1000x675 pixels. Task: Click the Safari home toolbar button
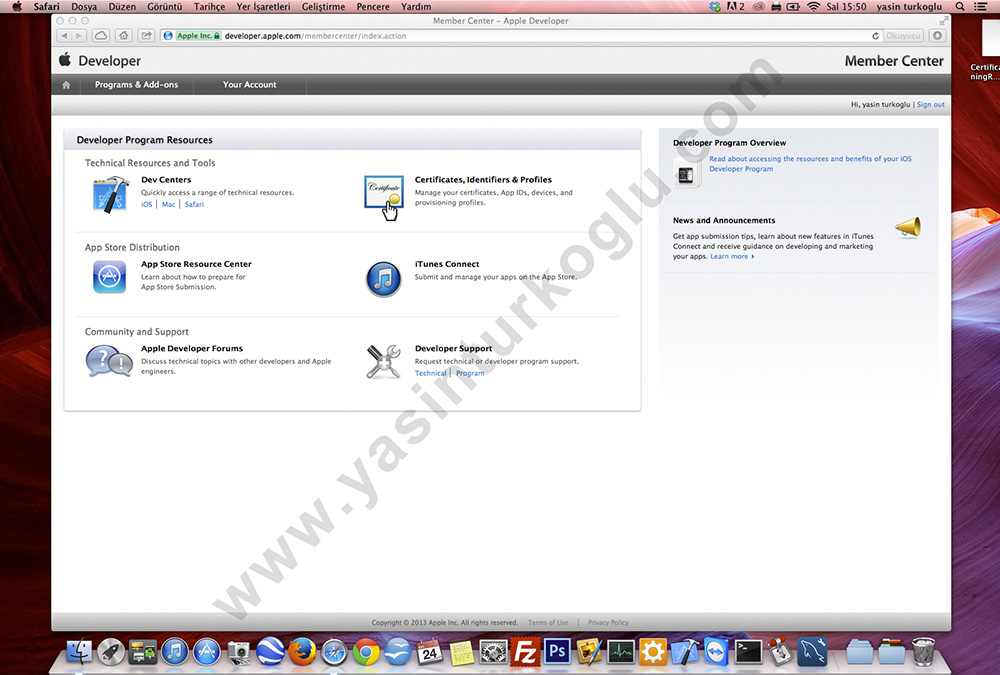pos(124,36)
